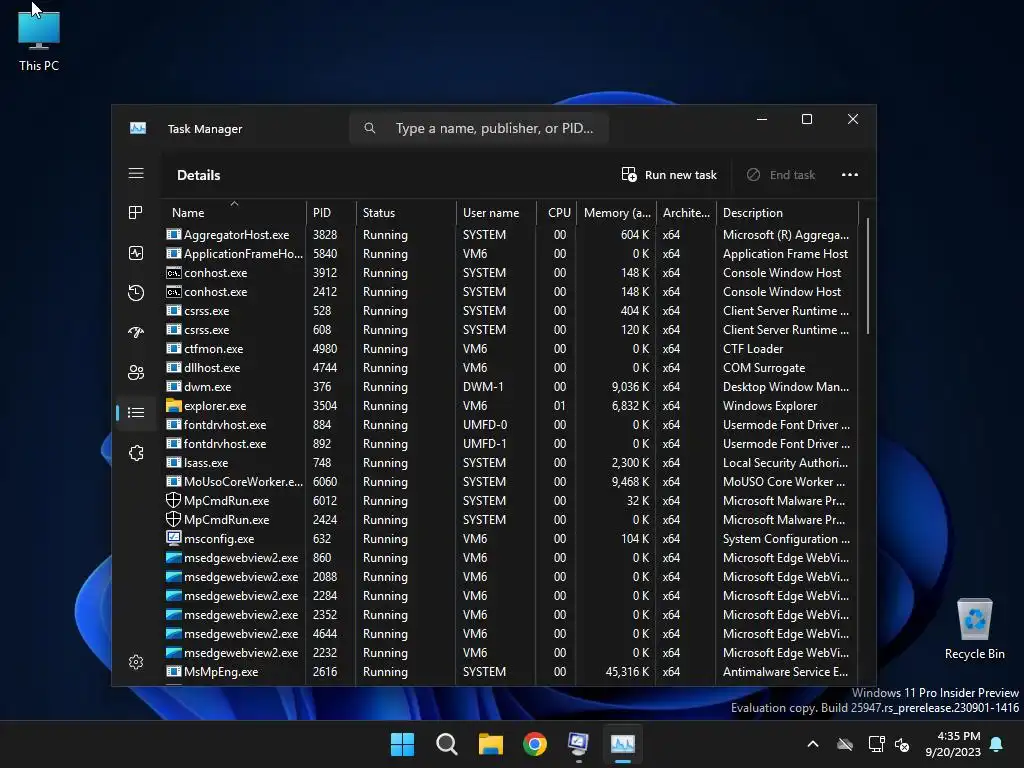Select msedgewebview2.exe with PID 2232

(509, 652)
